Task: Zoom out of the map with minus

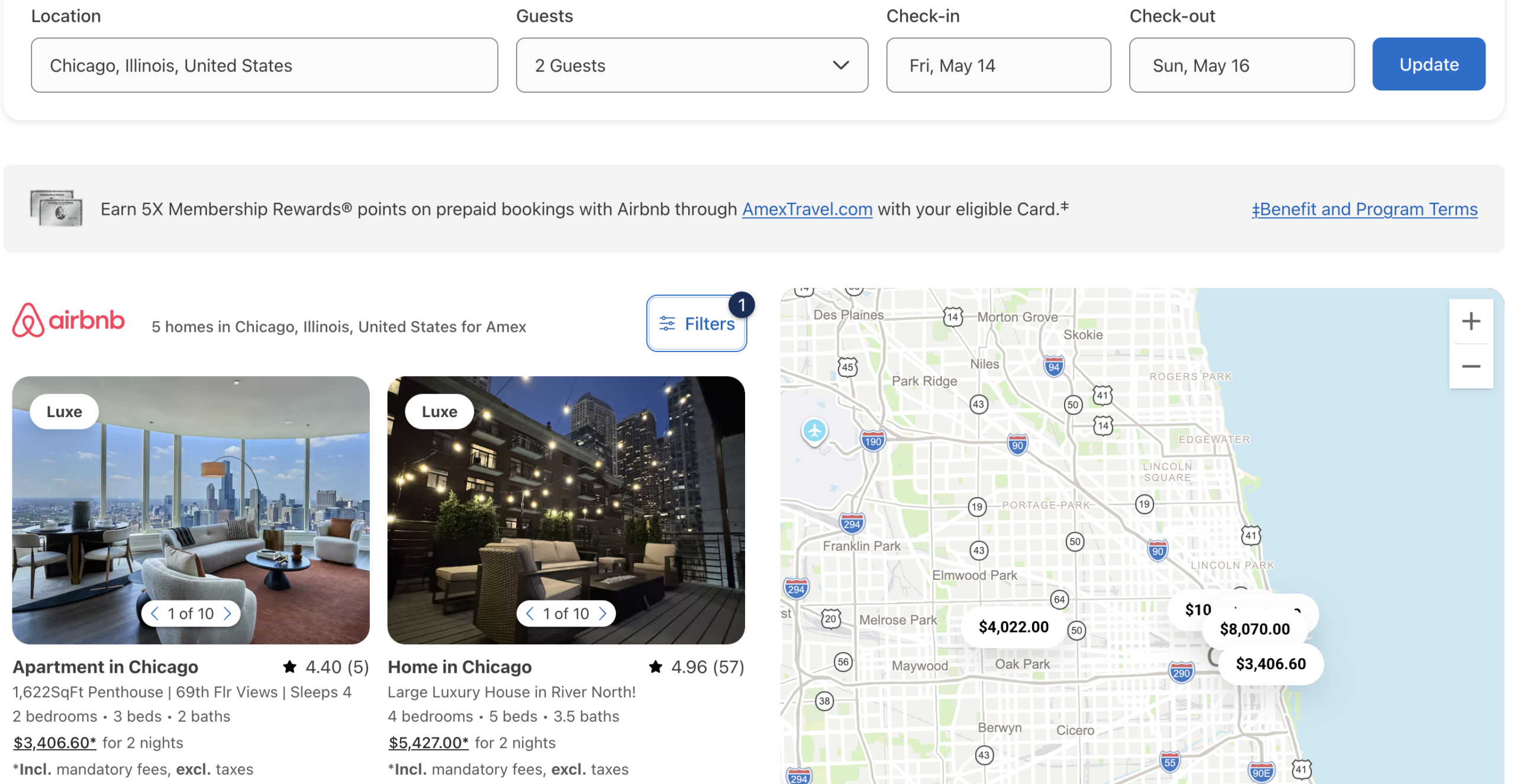Action: tap(1471, 366)
